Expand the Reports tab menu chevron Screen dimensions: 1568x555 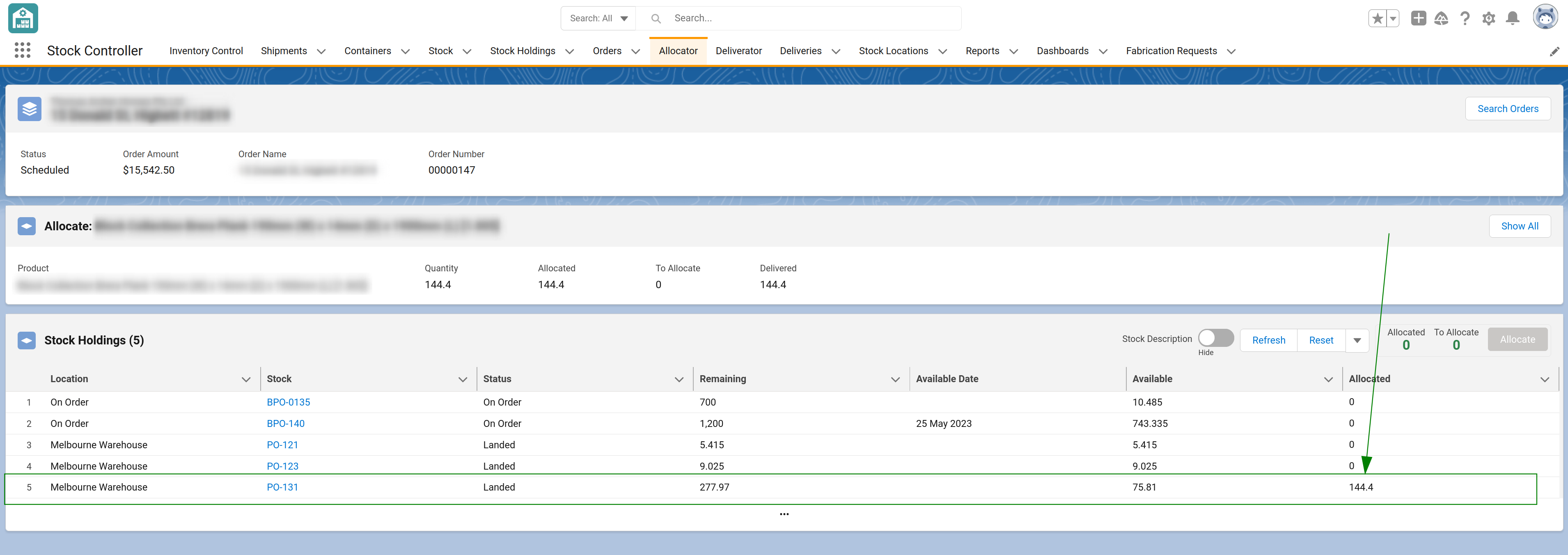tap(1013, 52)
